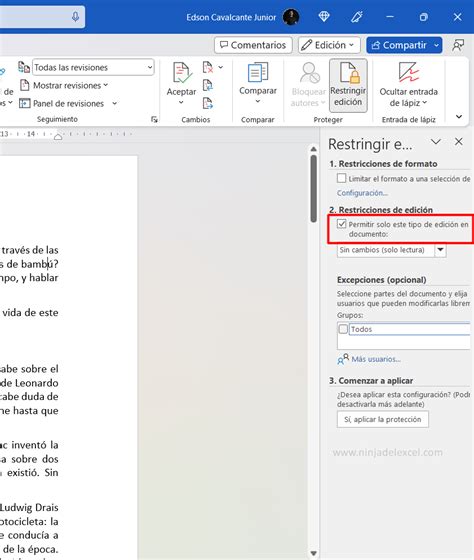Uncheck Permitir solo este tipo de edición

pyautogui.click(x=341, y=224)
